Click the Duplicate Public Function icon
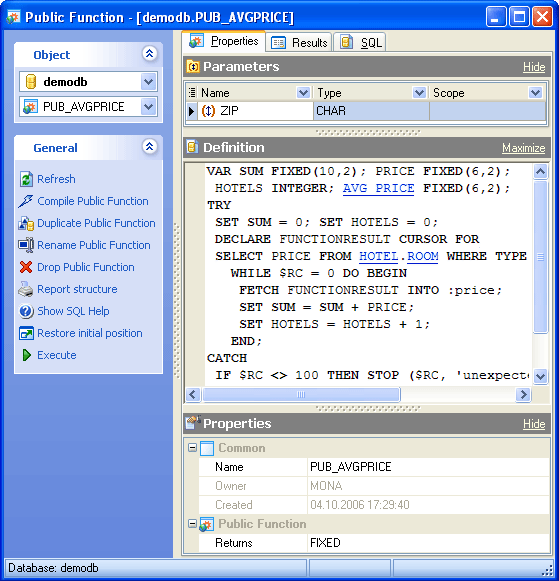This screenshot has width=559, height=581. coord(26,223)
